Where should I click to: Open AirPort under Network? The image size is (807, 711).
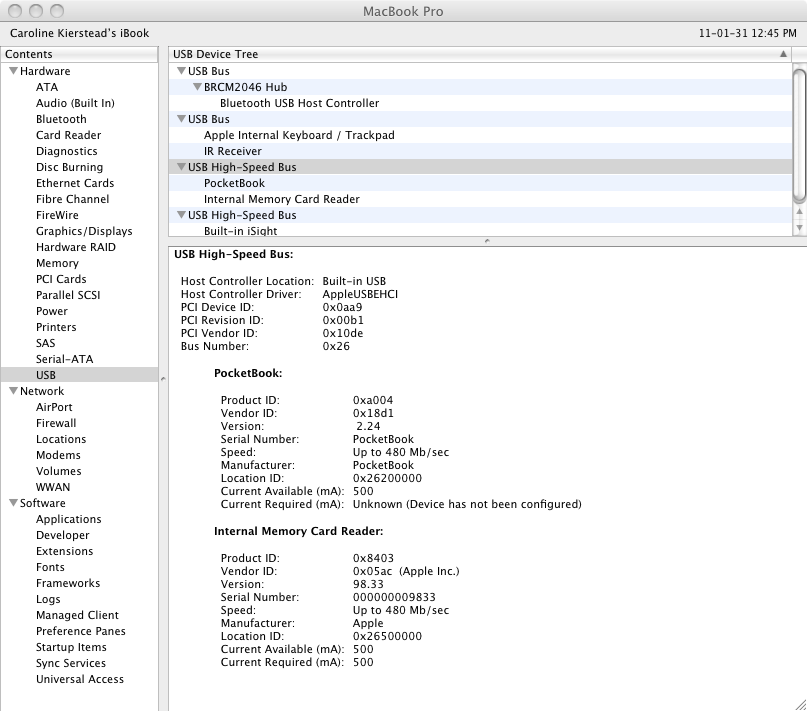point(54,407)
